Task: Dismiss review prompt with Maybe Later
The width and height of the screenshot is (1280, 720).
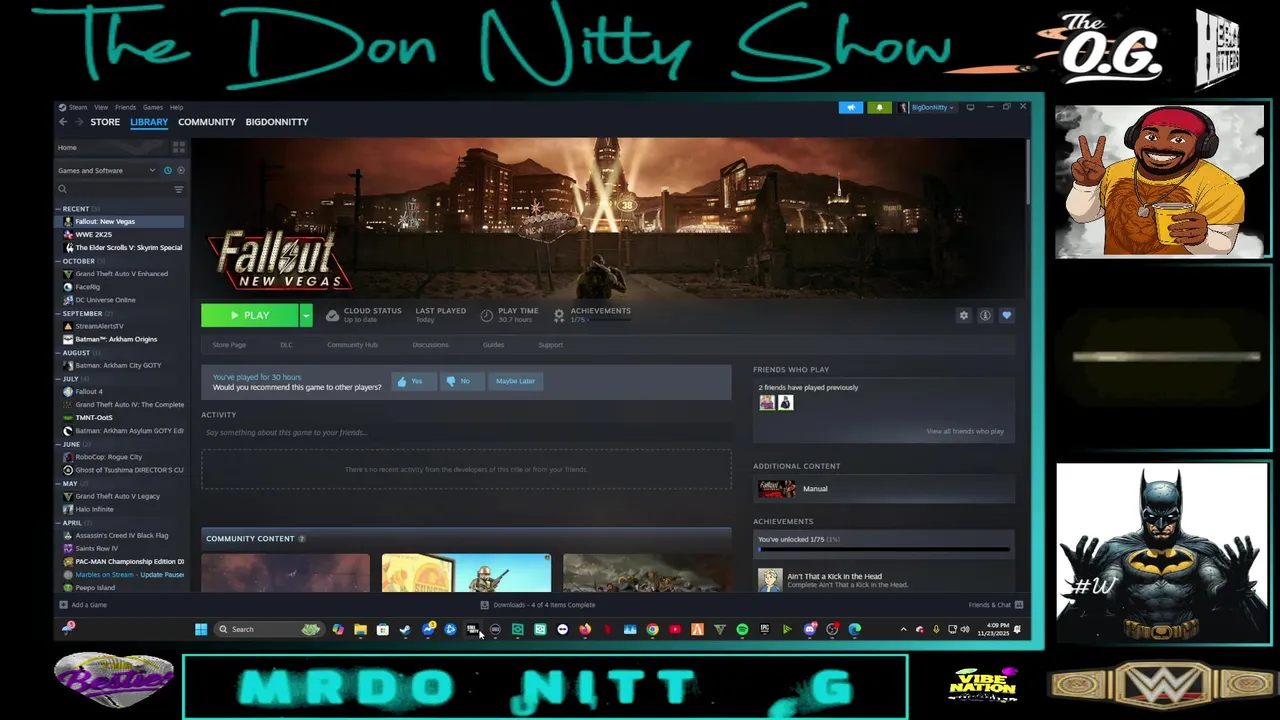Action: [x=515, y=381]
